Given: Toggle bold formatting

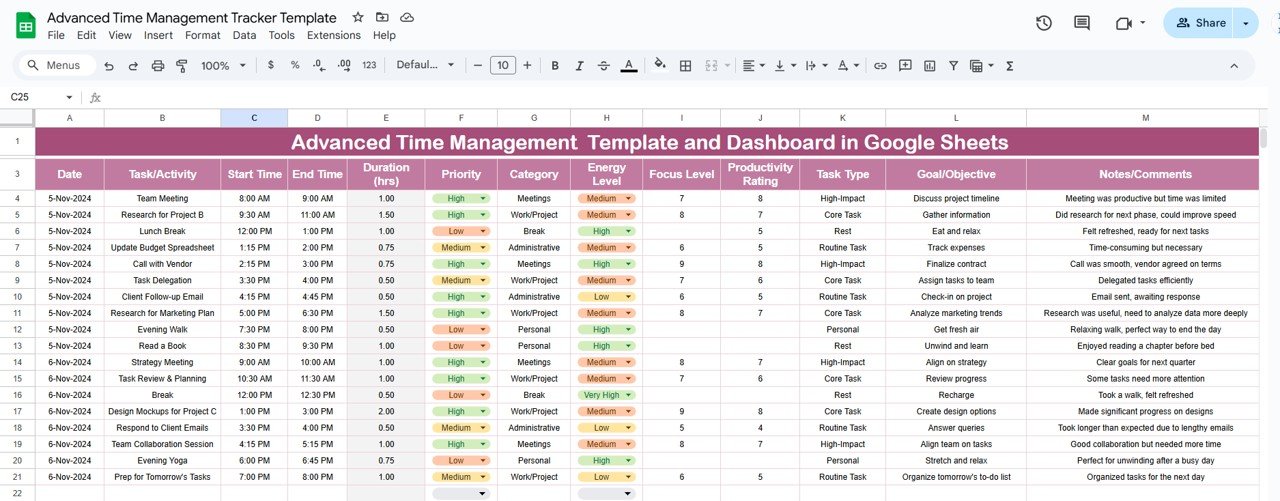Looking at the screenshot, I should 555,66.
